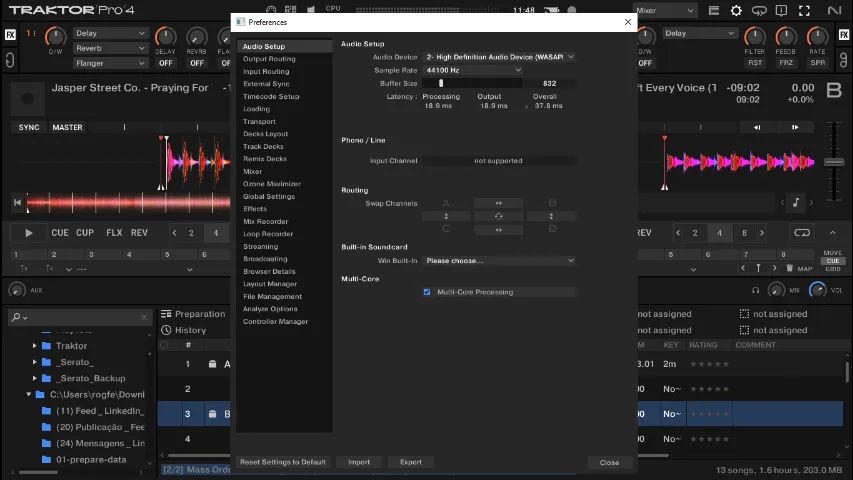The width and height of the screenshot is (853, 480).
Task: Click Reset Settings to Default button
Action: coord(283,462)
